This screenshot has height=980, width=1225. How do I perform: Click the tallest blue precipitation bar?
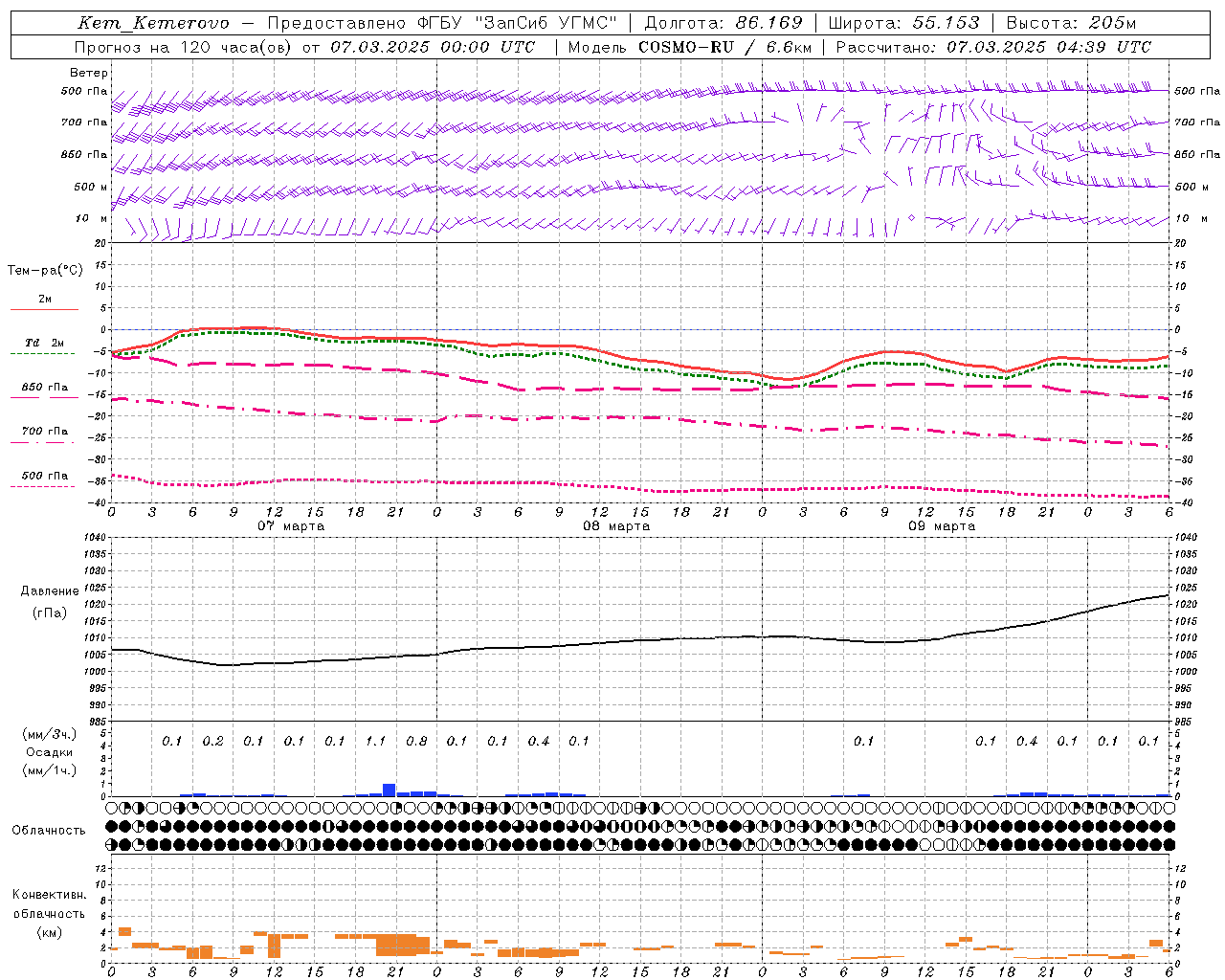coord(390,790)
